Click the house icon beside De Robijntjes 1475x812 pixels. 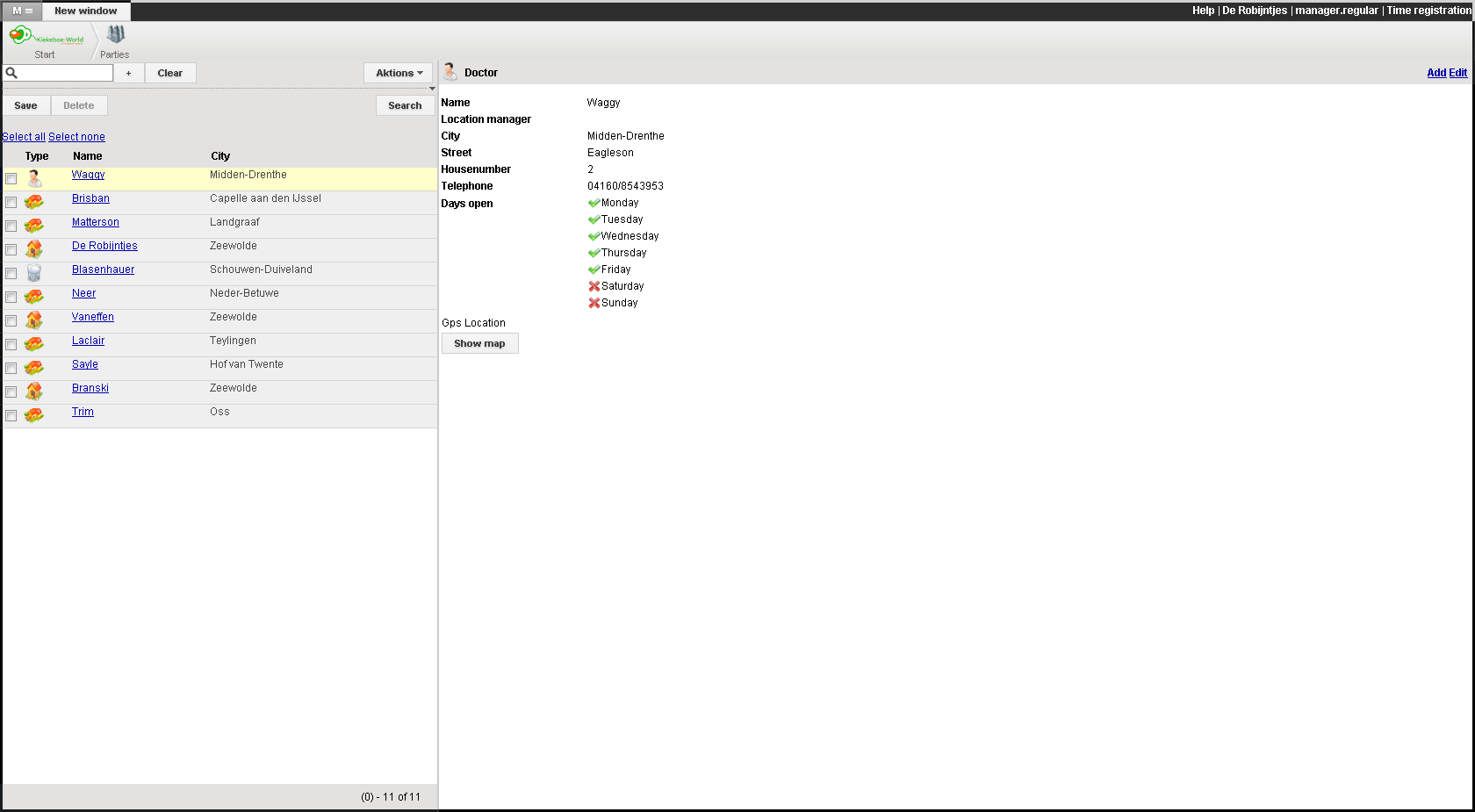(34, 249)
